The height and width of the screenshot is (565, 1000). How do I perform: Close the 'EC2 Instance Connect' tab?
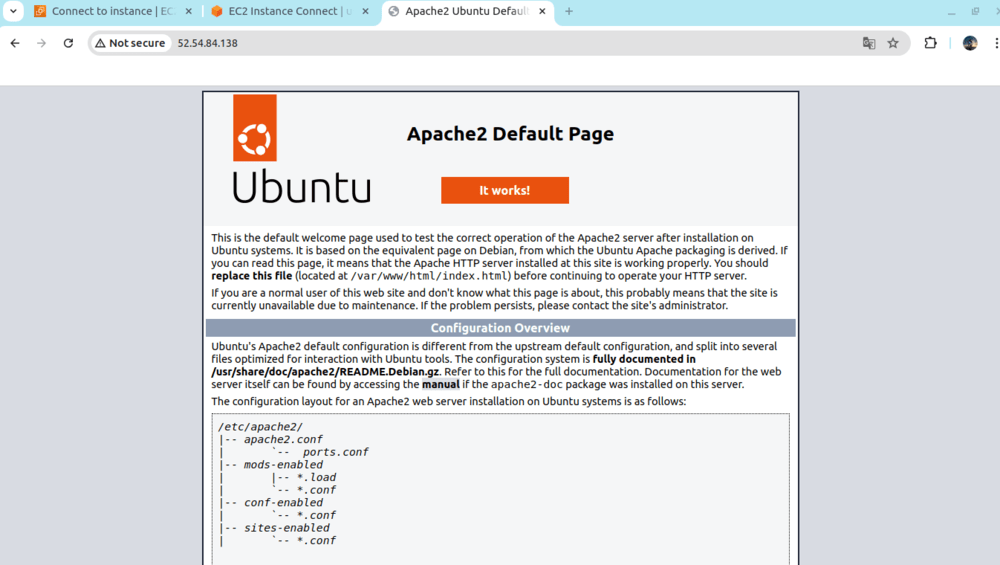click(365, 11)
